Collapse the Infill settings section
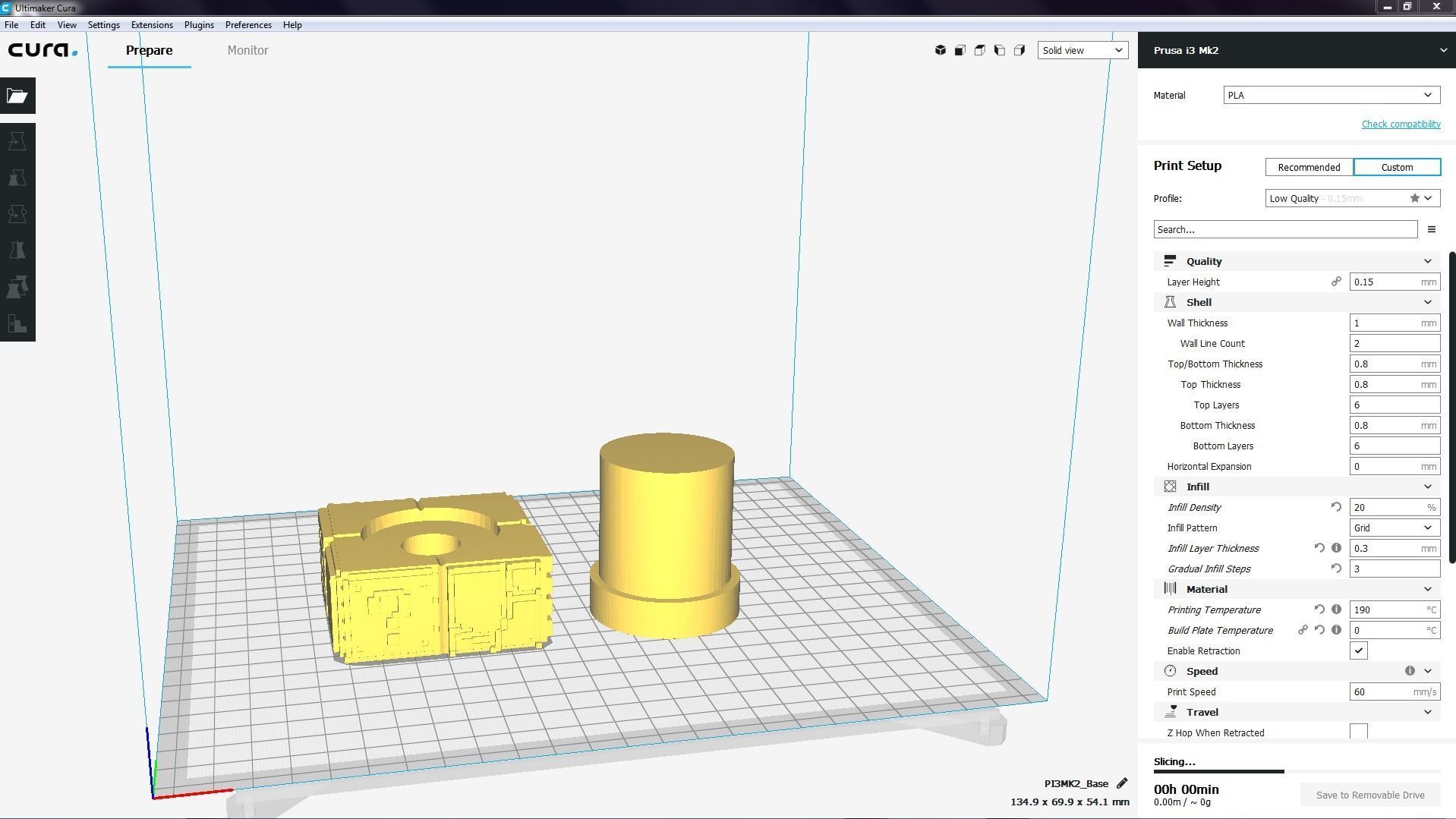The width and height of the screenshot is (1456, 819). click(x=1297, y=487)
